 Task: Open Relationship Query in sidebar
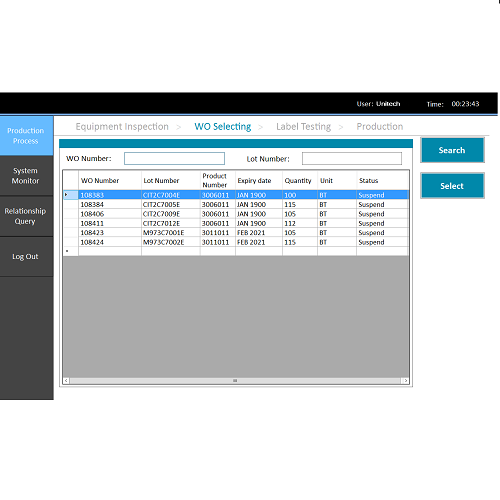(26, 216)
